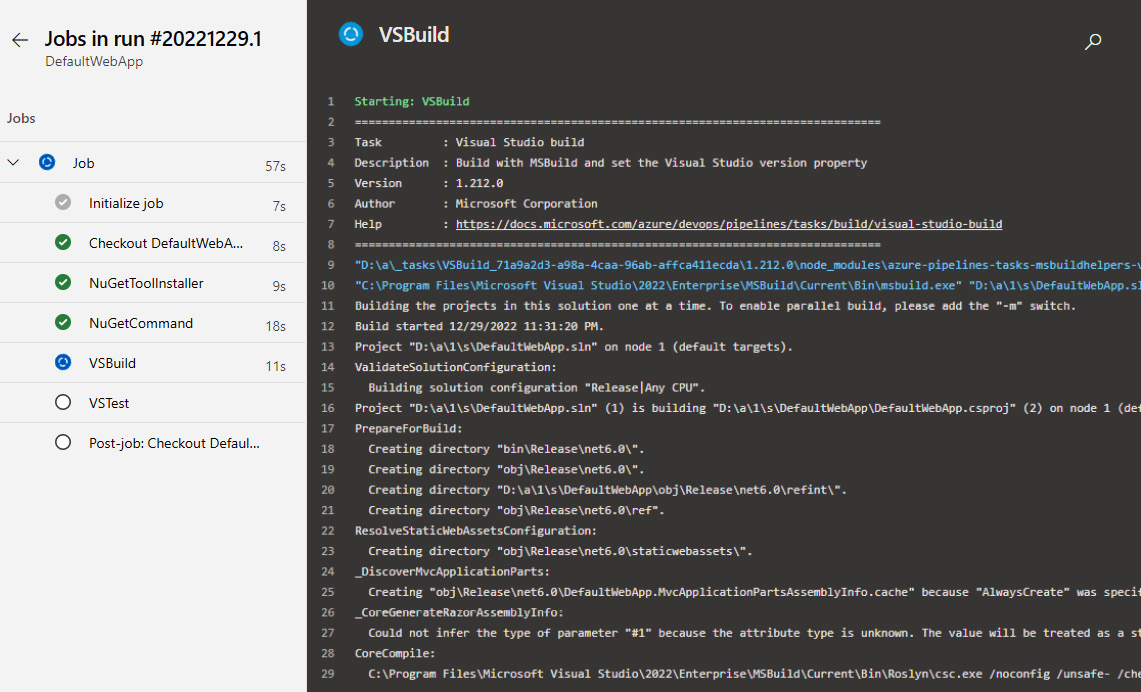Click the 'Description : Build with MSBuild' log line
The image size is (1141, 692).
coord(611,162)
